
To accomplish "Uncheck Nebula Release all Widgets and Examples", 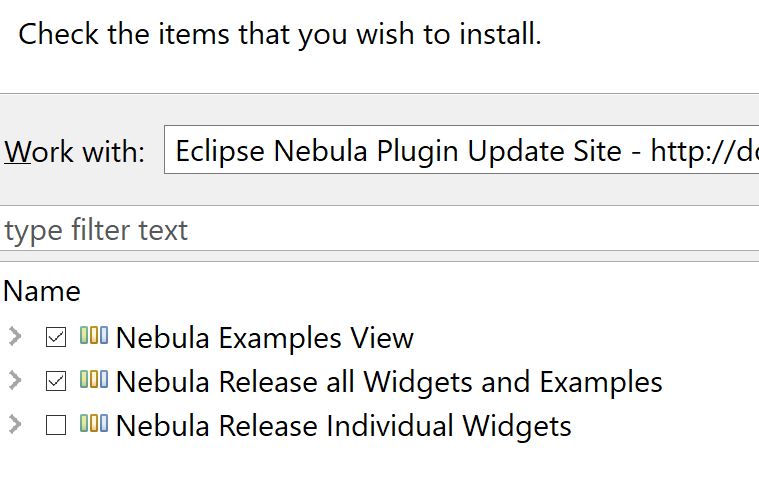I will 56,381.
